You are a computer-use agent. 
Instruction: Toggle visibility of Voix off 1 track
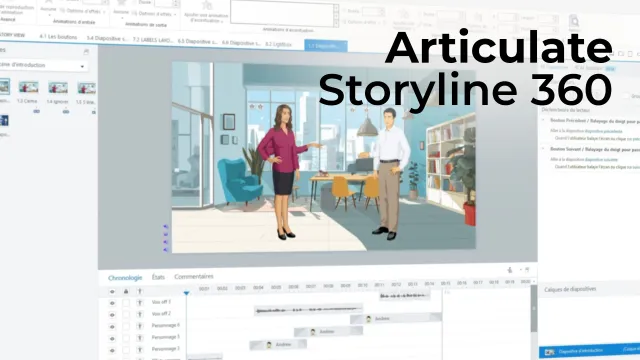pyautogui.click(x=112, y=303)
